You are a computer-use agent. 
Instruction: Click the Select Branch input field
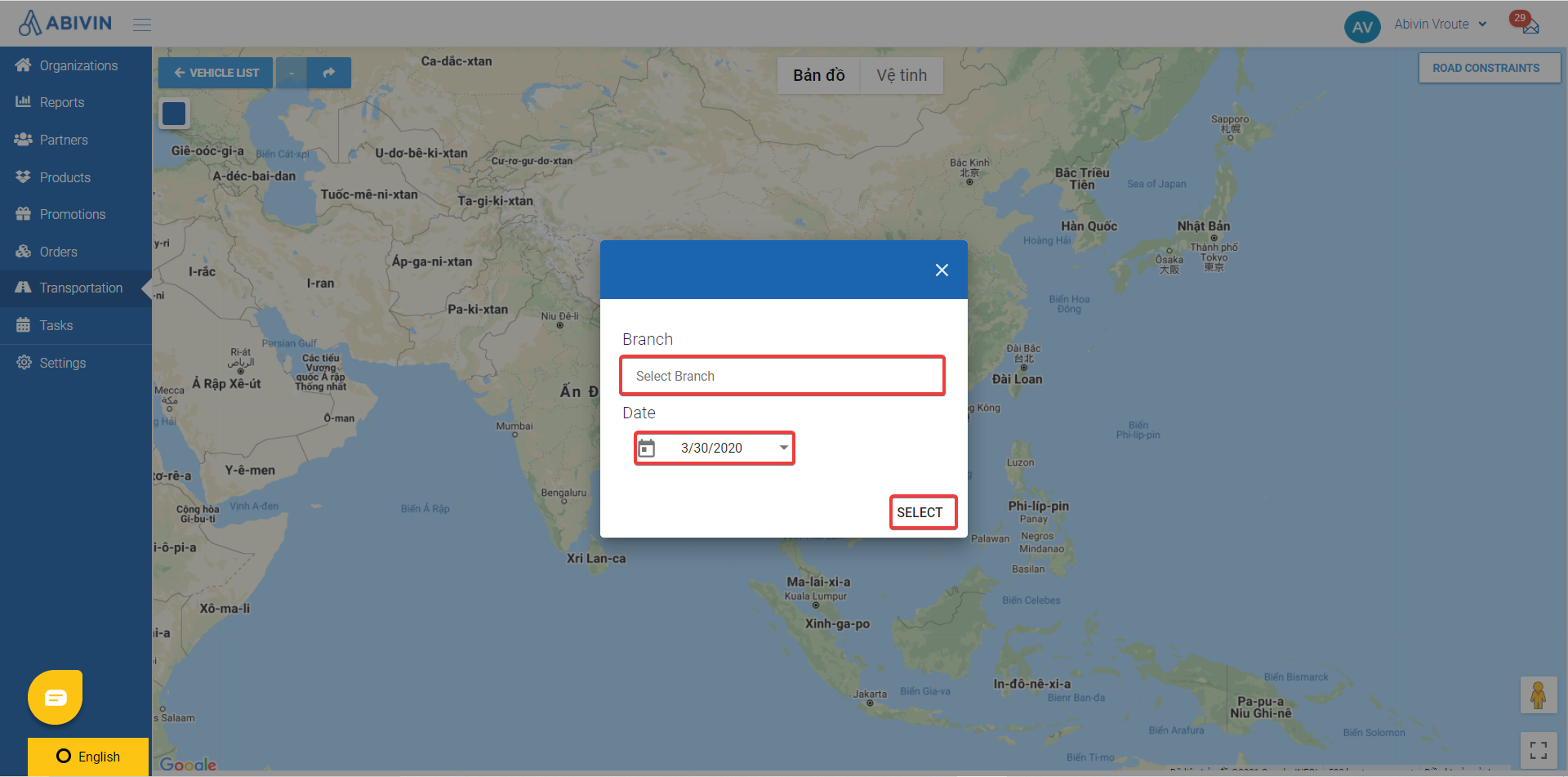pos(782,376)
